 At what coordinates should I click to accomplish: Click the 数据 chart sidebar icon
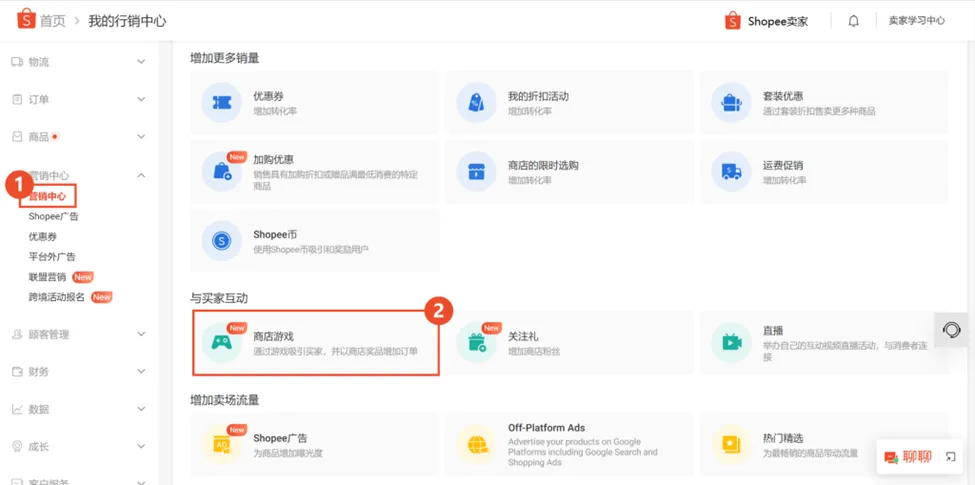17,409
